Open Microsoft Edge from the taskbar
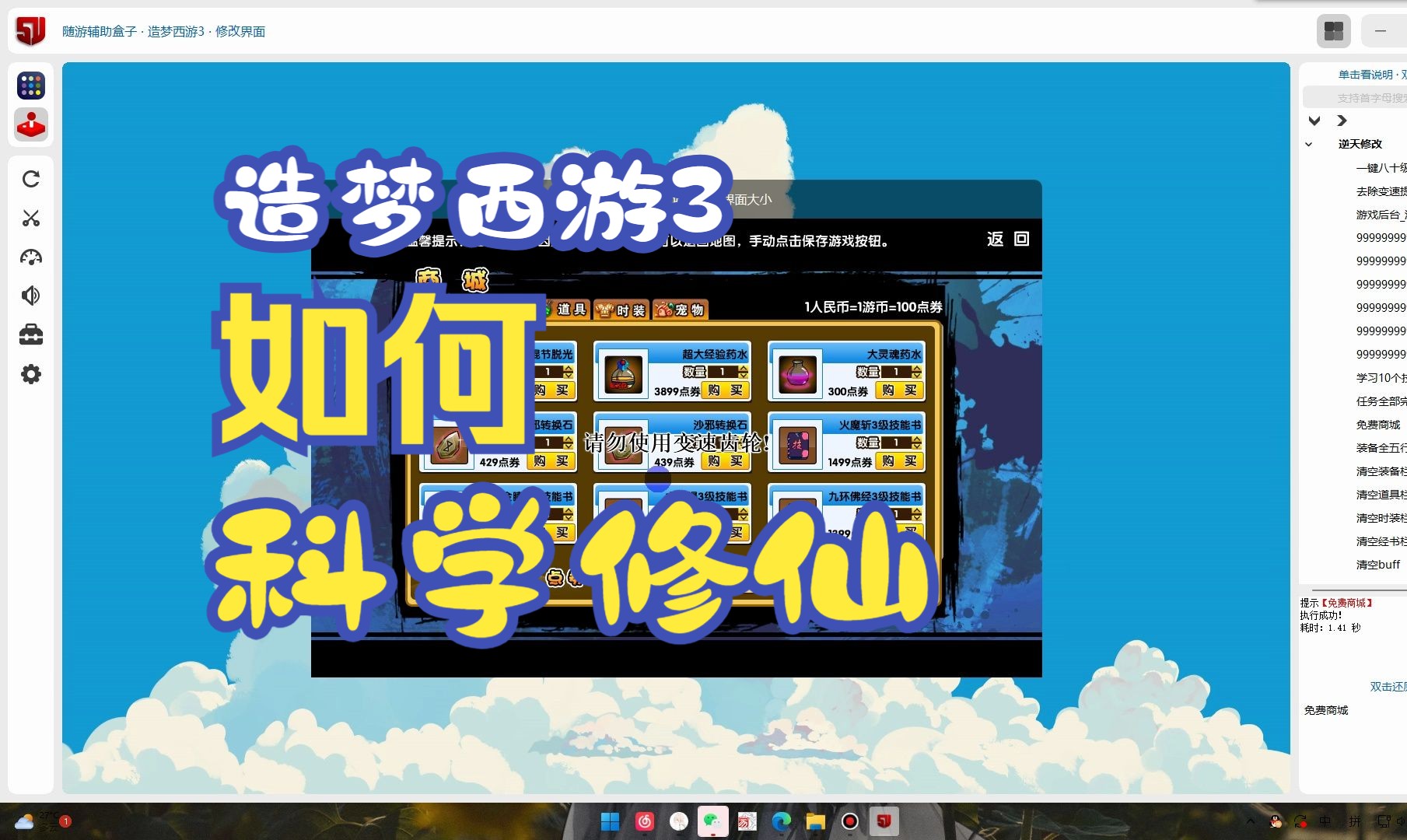 pyautogui.click(x=780, y=821)
